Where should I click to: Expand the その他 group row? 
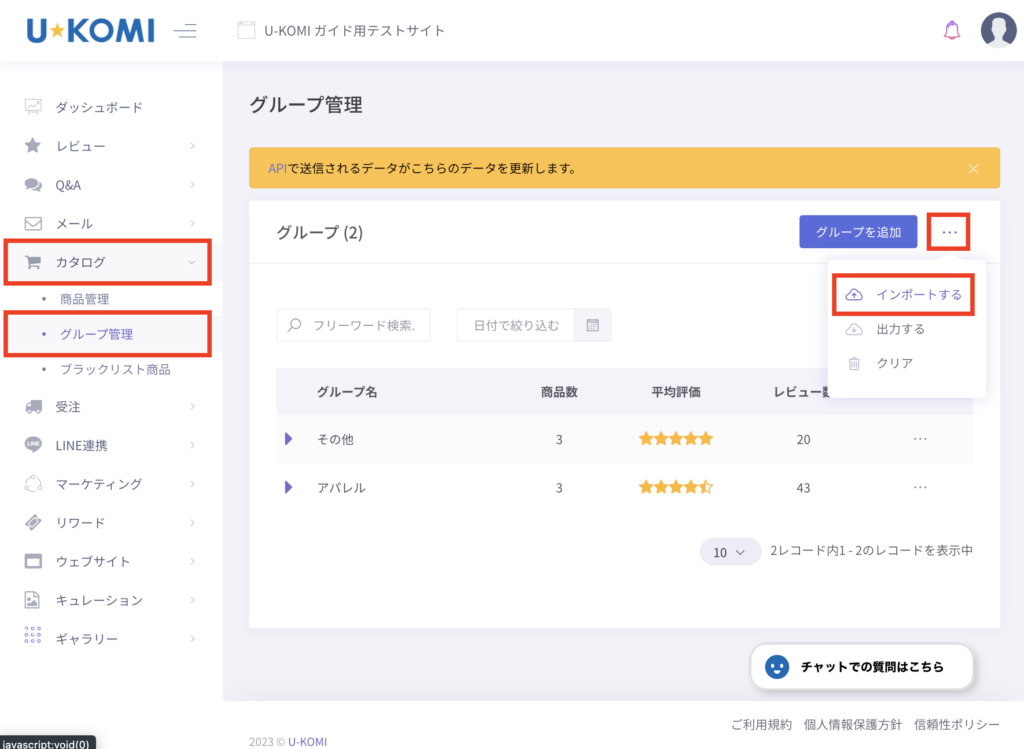point(289,439)
